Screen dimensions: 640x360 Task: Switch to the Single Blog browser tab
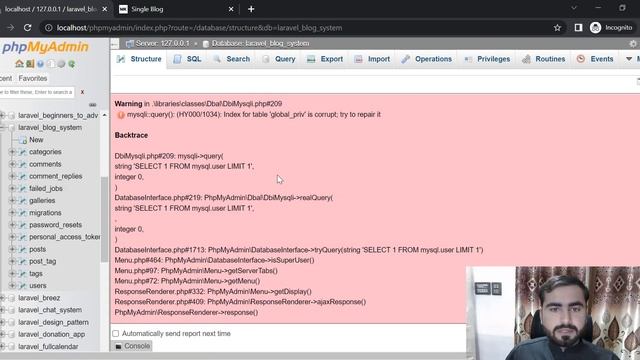click(x=176, y=9)
